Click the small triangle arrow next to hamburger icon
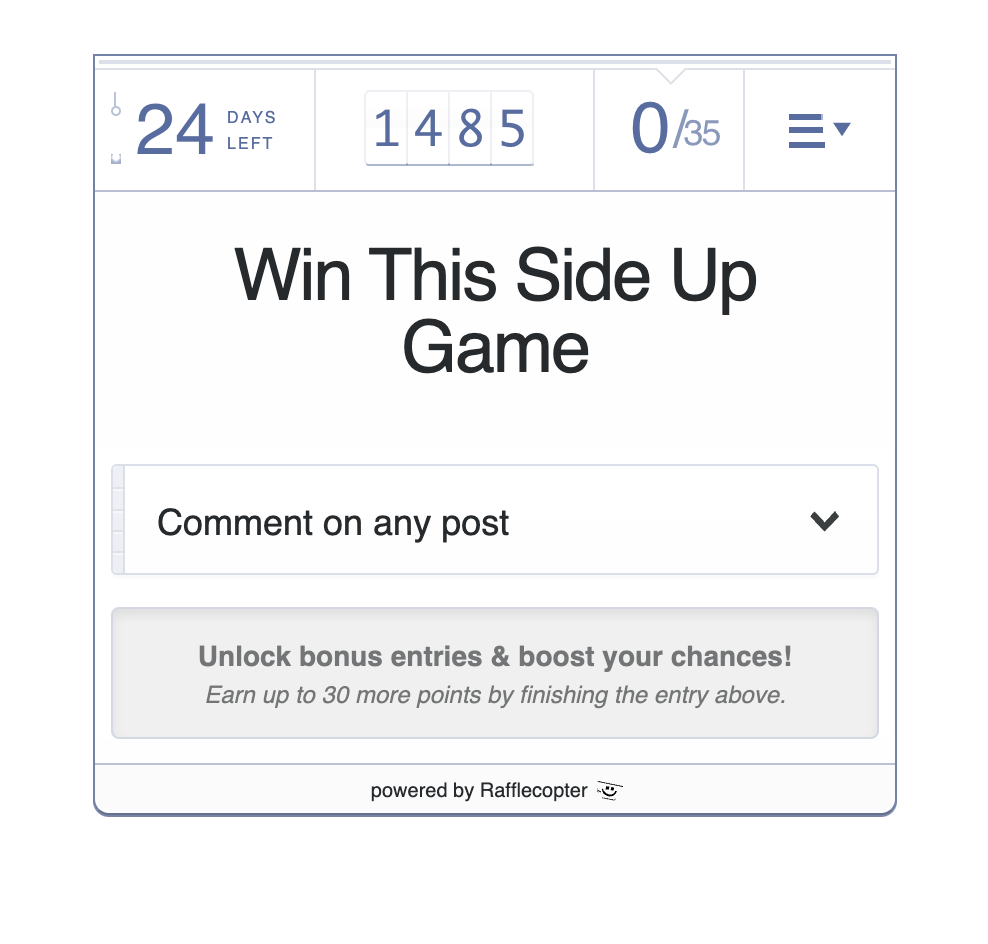The image size is (988, 944). pyautogui.click(x=842, y=129)
